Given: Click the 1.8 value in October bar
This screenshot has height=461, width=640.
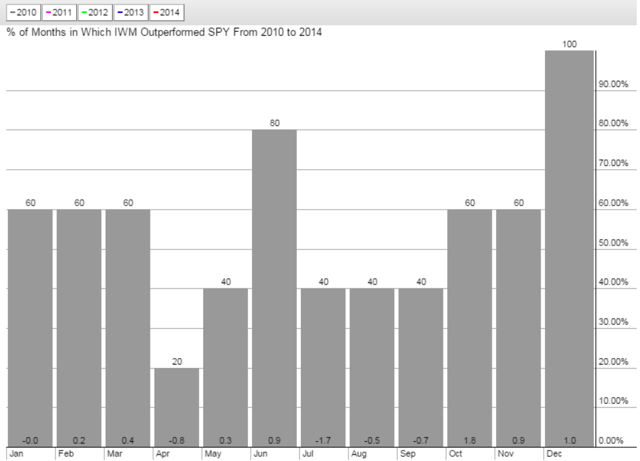Looking at the screenshot, I should [x=470, y=441].
